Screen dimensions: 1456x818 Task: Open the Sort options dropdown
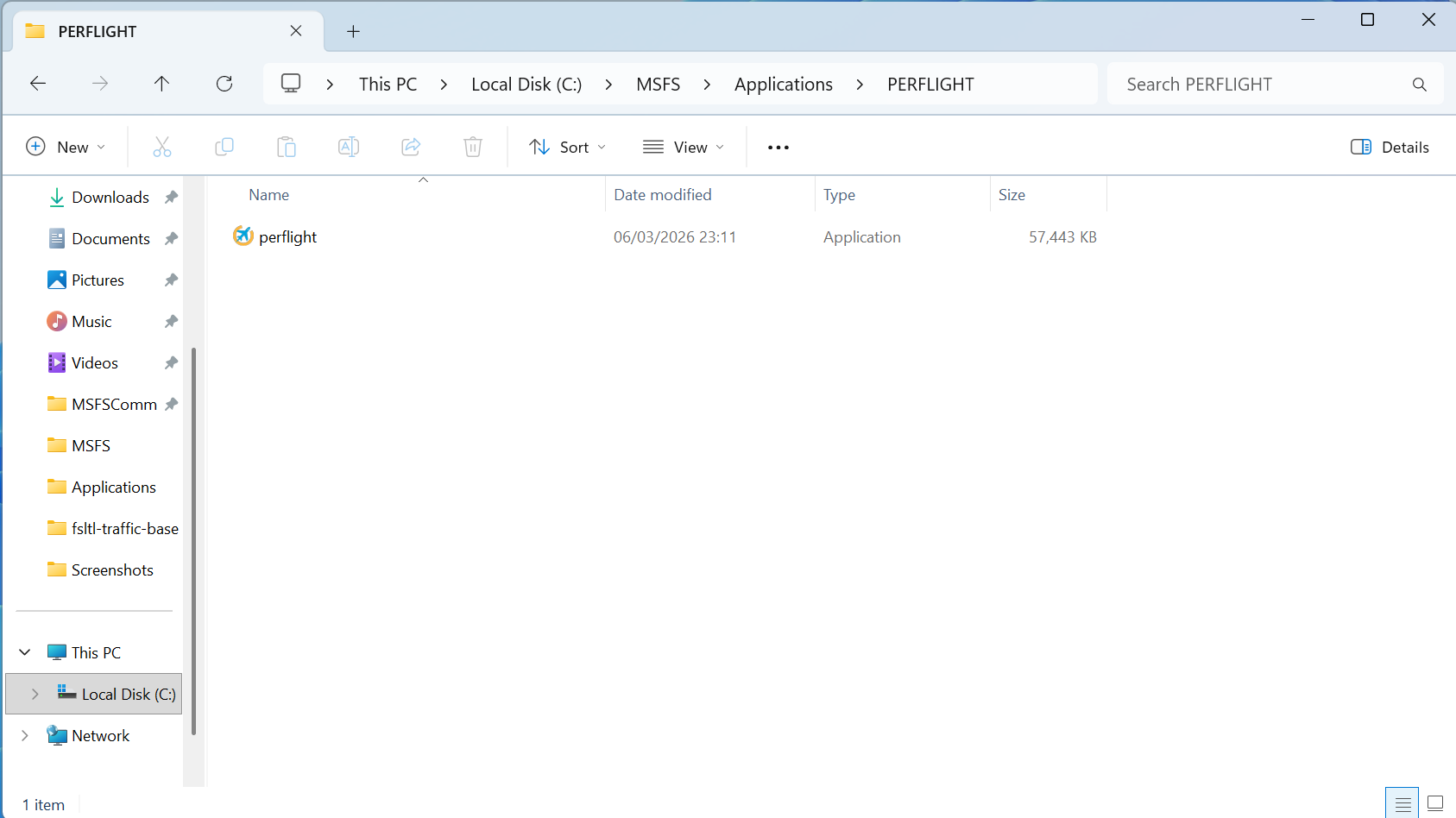[x=567, y=148]
